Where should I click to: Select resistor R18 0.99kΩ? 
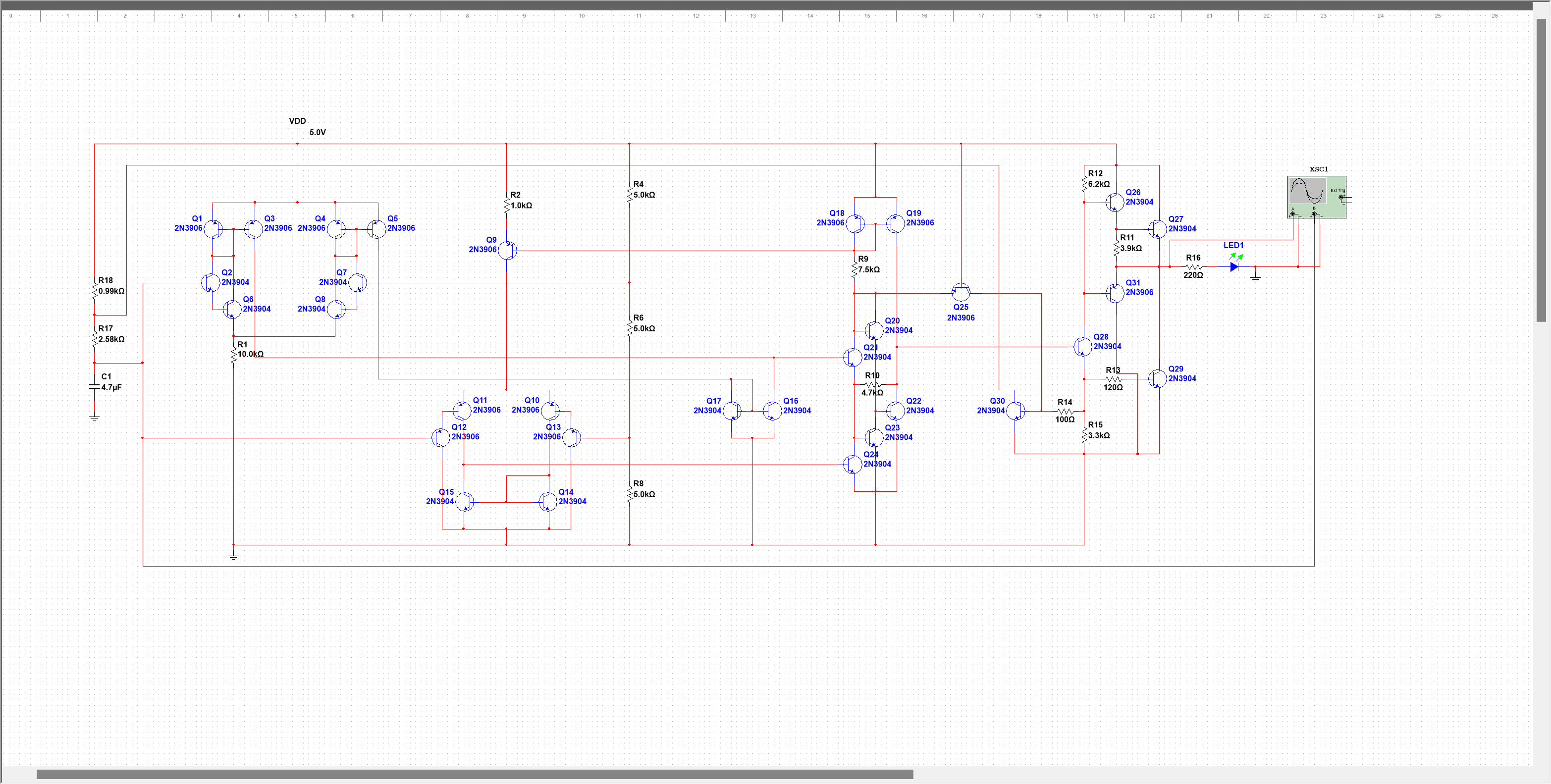(95, 291)
